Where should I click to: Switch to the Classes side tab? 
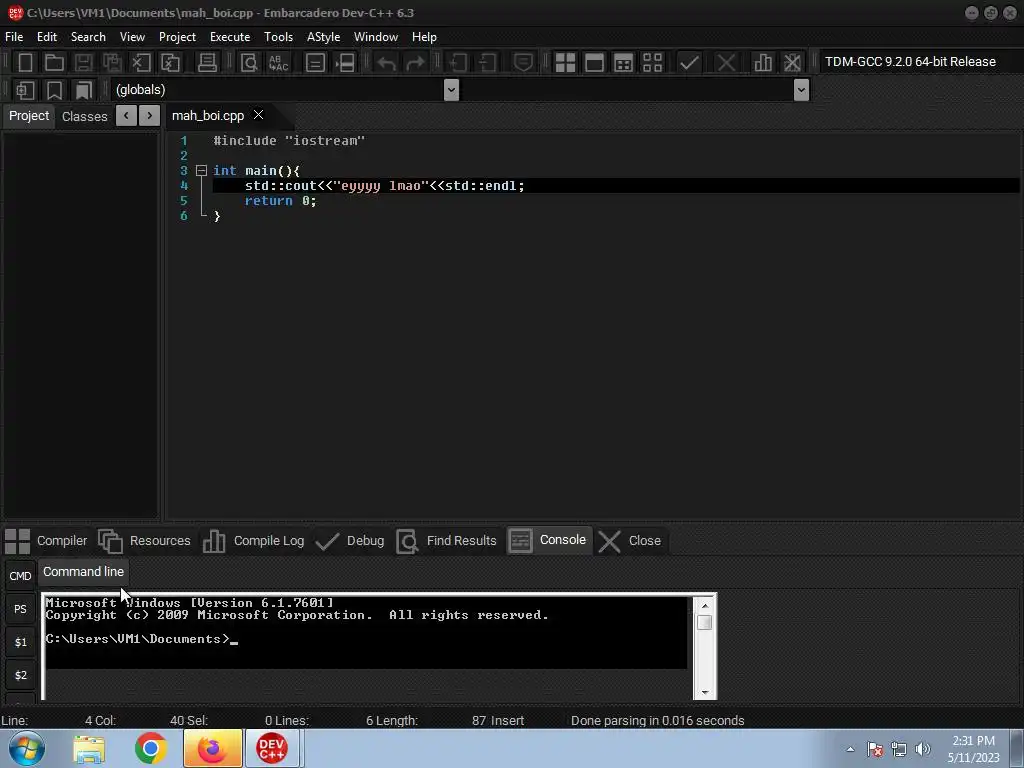point(84,116)
